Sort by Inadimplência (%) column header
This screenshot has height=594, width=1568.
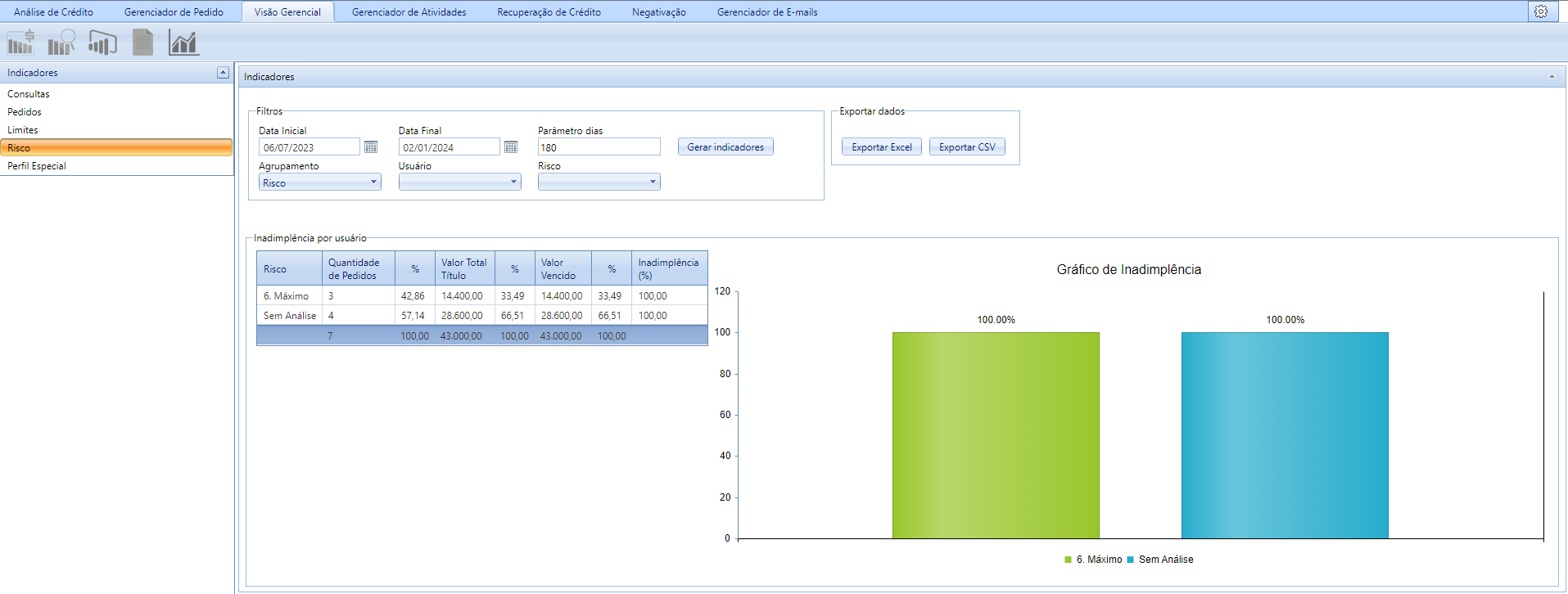pos(670,268)
